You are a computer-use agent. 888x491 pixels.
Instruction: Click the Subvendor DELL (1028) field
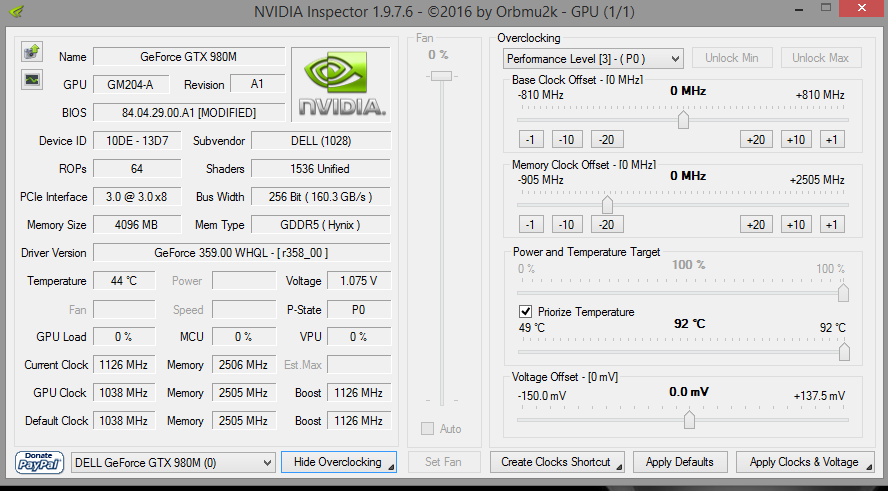click(321, 140)
